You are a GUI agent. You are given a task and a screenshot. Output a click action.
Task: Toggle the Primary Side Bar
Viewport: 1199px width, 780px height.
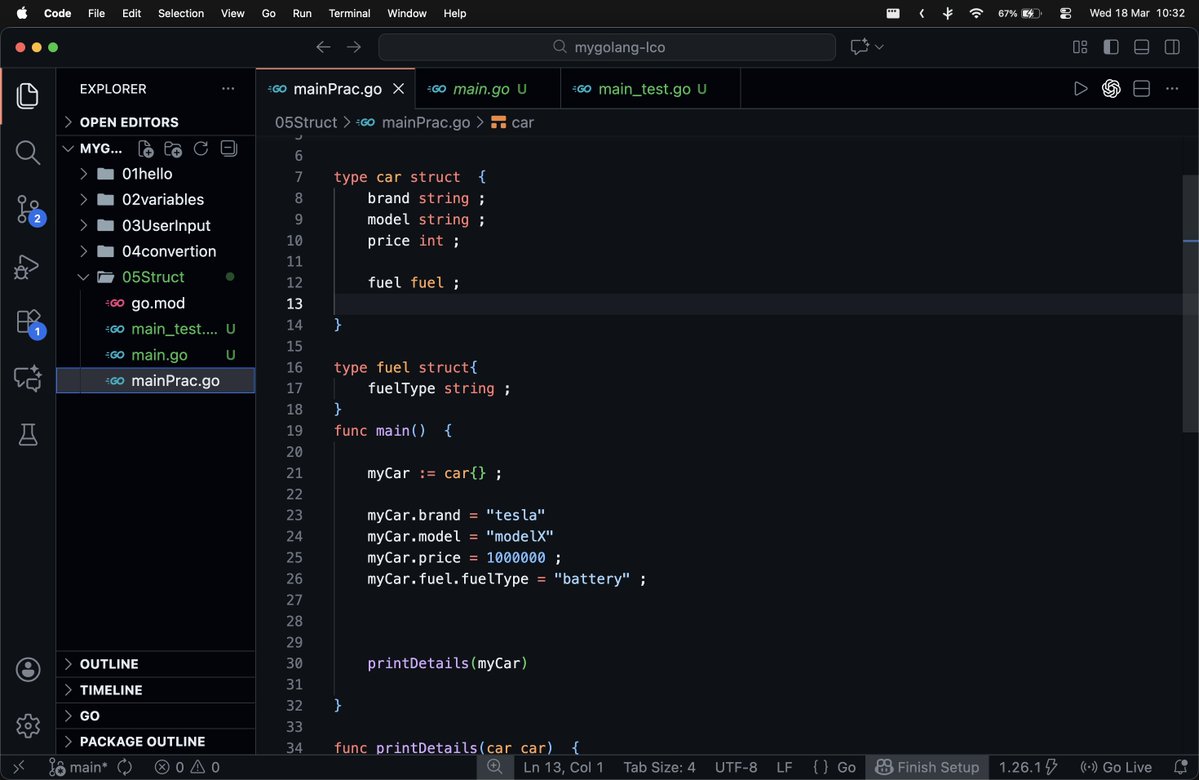1111,47
